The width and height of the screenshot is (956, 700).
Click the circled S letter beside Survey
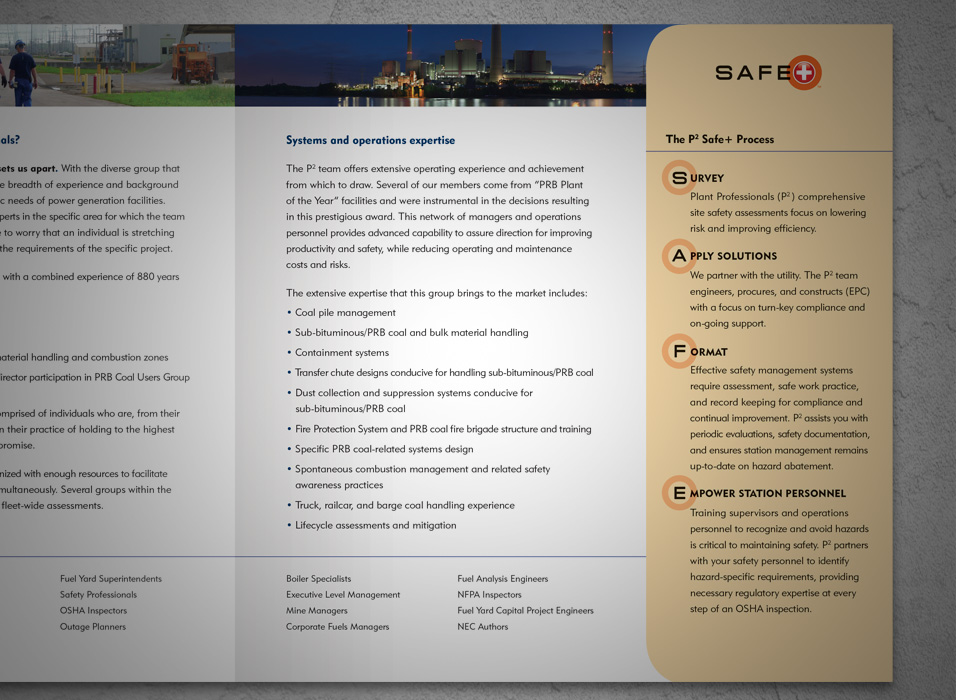coord(679,177)
